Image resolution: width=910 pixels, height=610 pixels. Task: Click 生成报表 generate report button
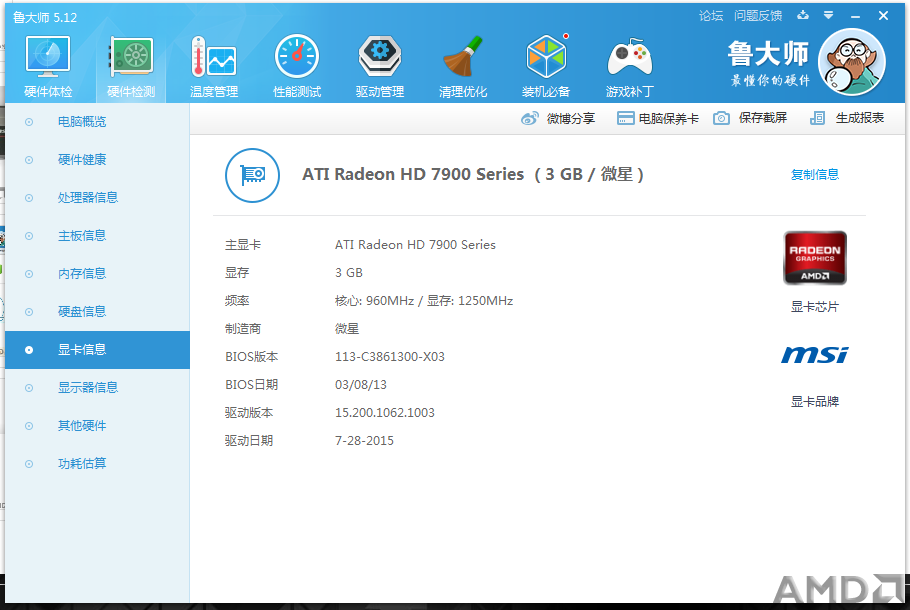(847, 118)
